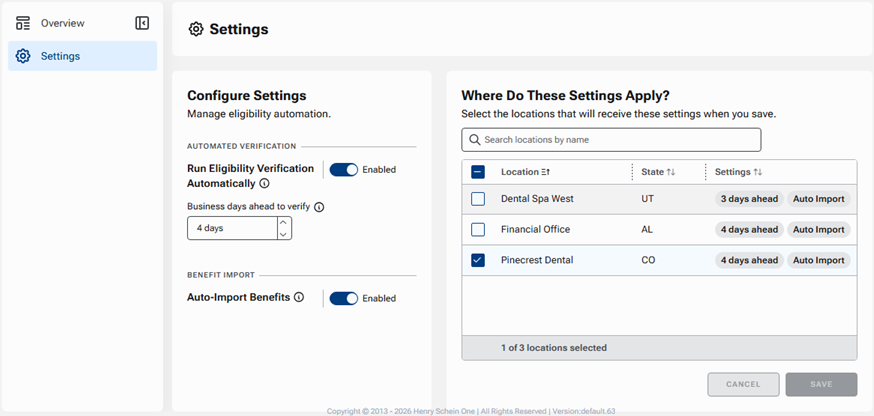Viewport: 874px width, 416px height.
Task: Click the Financial Office location name
Action: 536,229
